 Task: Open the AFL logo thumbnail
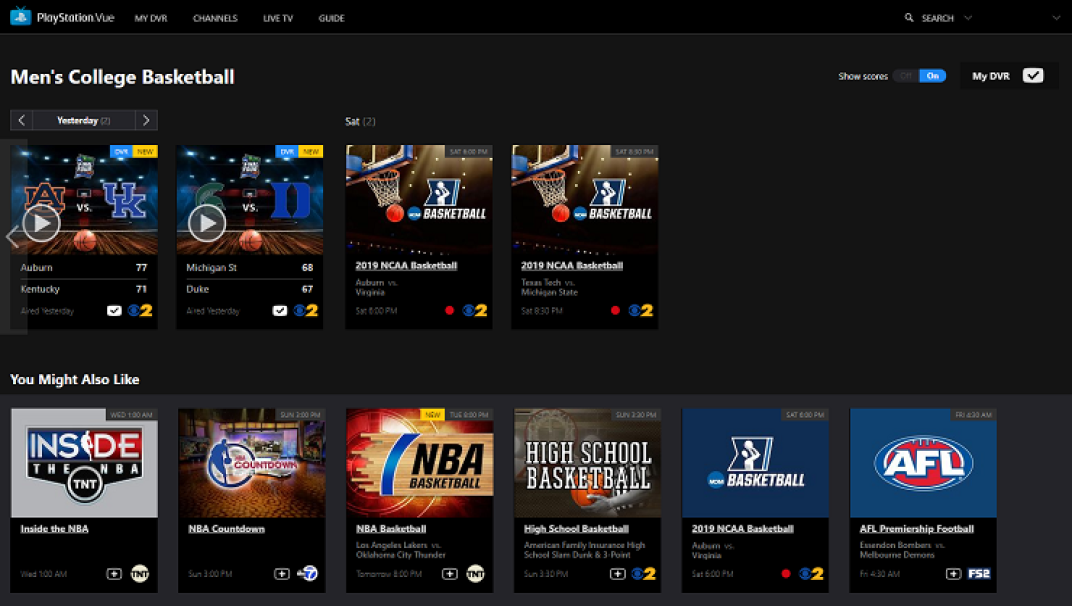(923, 463)
